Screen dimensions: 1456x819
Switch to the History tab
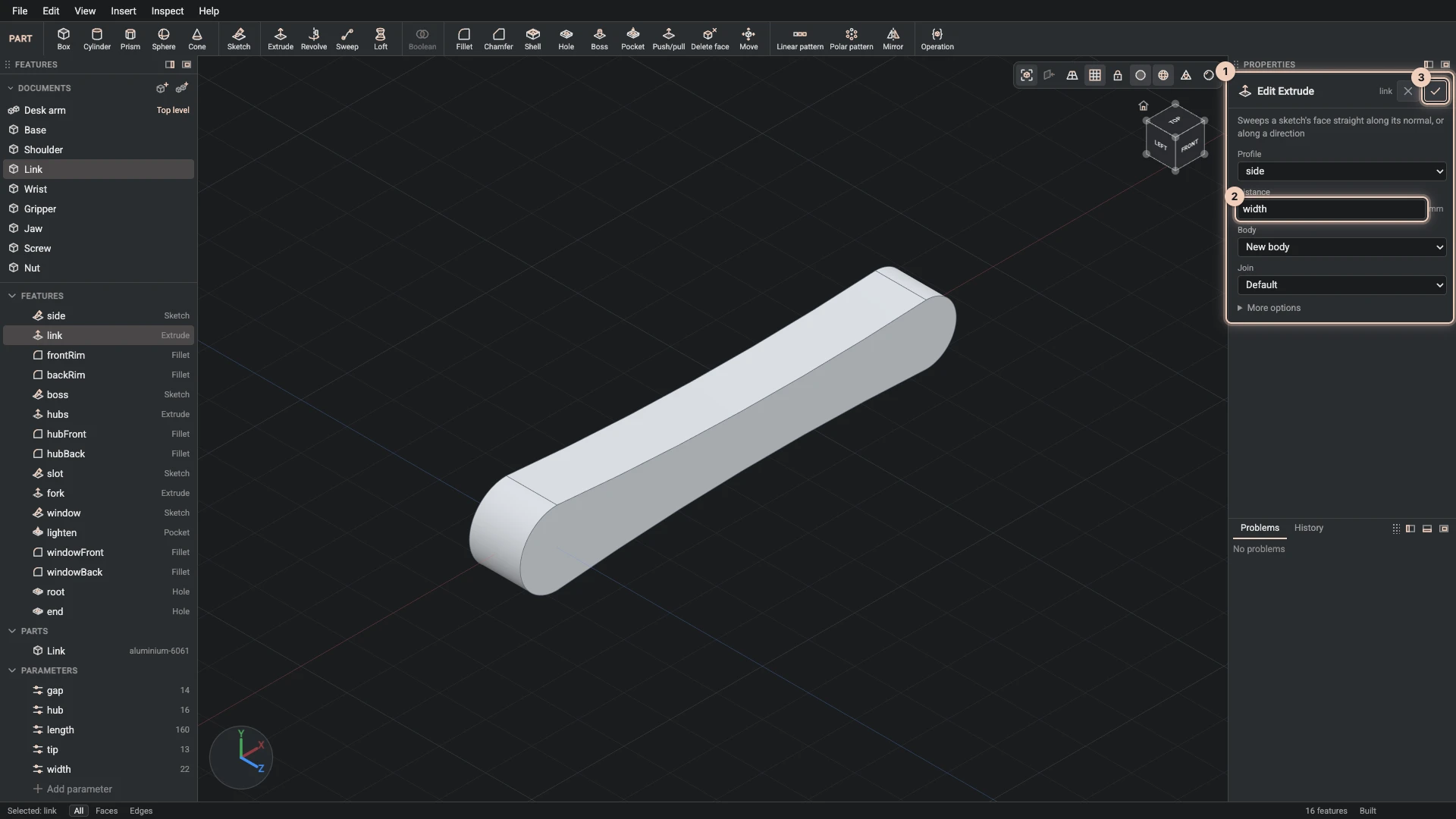click(1309, 528)
